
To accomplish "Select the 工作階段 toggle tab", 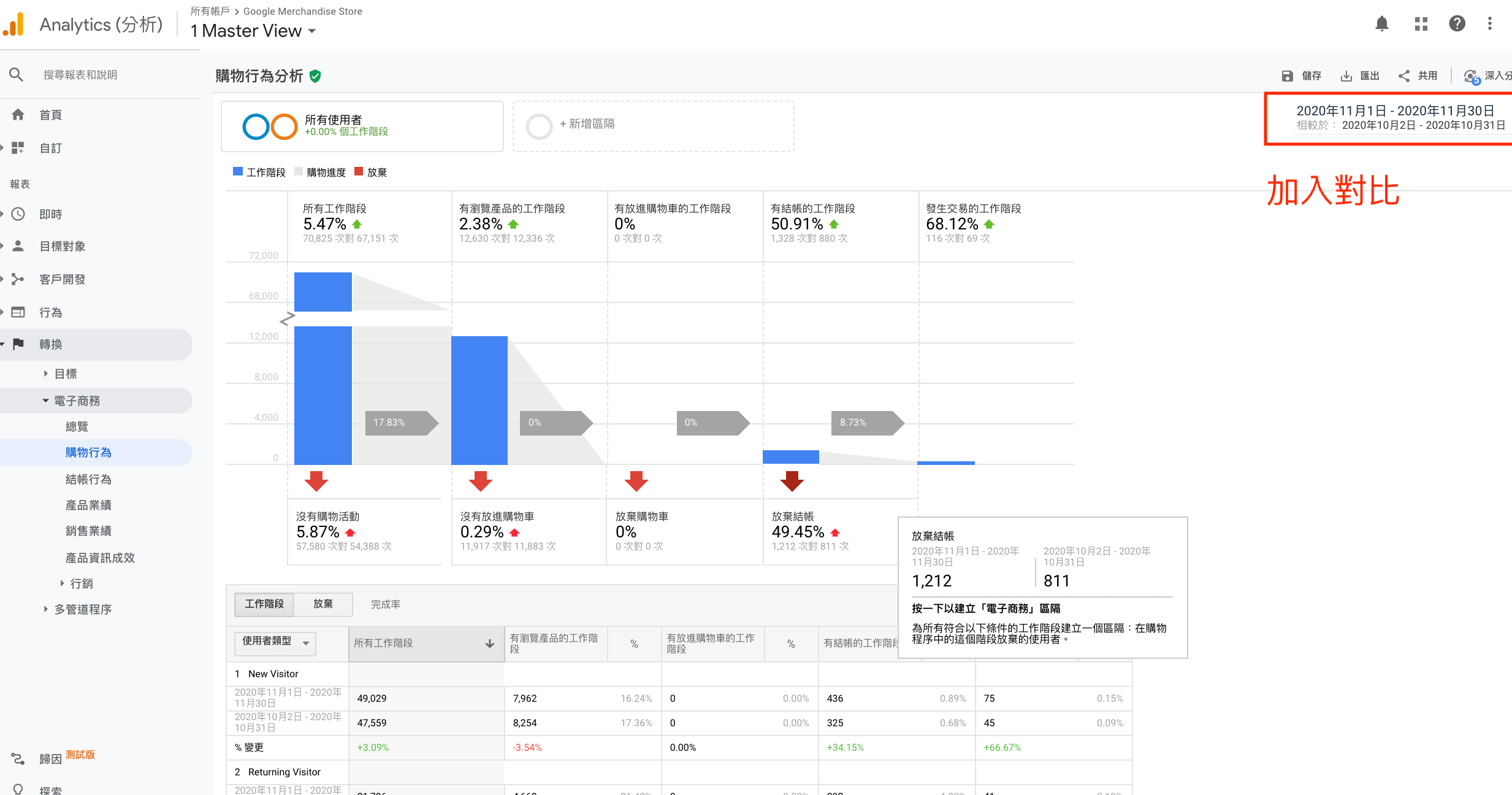I will click(264, 604).
